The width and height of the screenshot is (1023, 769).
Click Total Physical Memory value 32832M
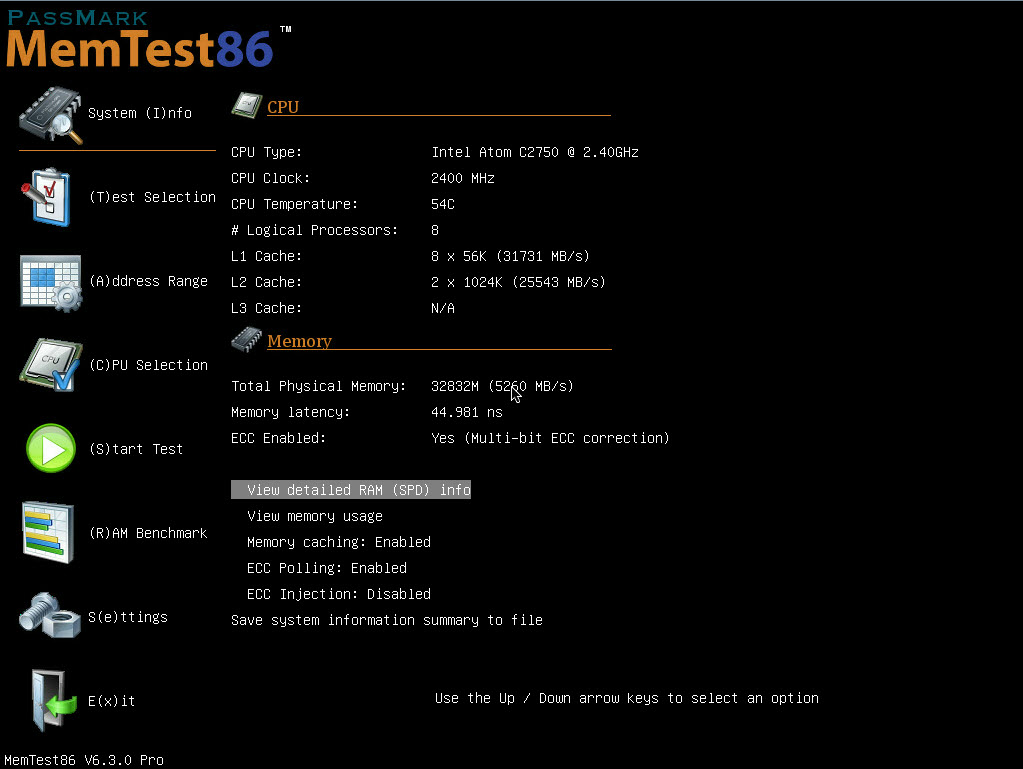(x=502, y=386)
